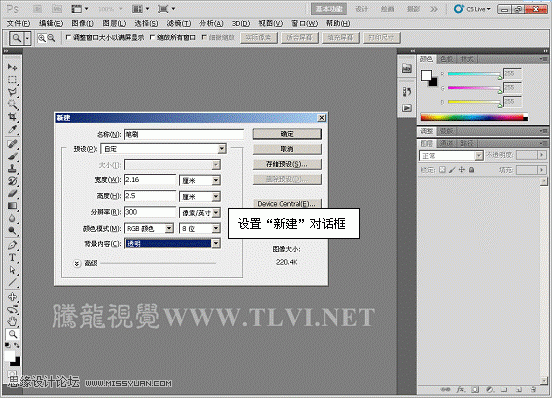The height and width of the screenshot is (398, 552).
Task: Select the Line shape tool
Action: pyautogui.click(x=12, y=282)
